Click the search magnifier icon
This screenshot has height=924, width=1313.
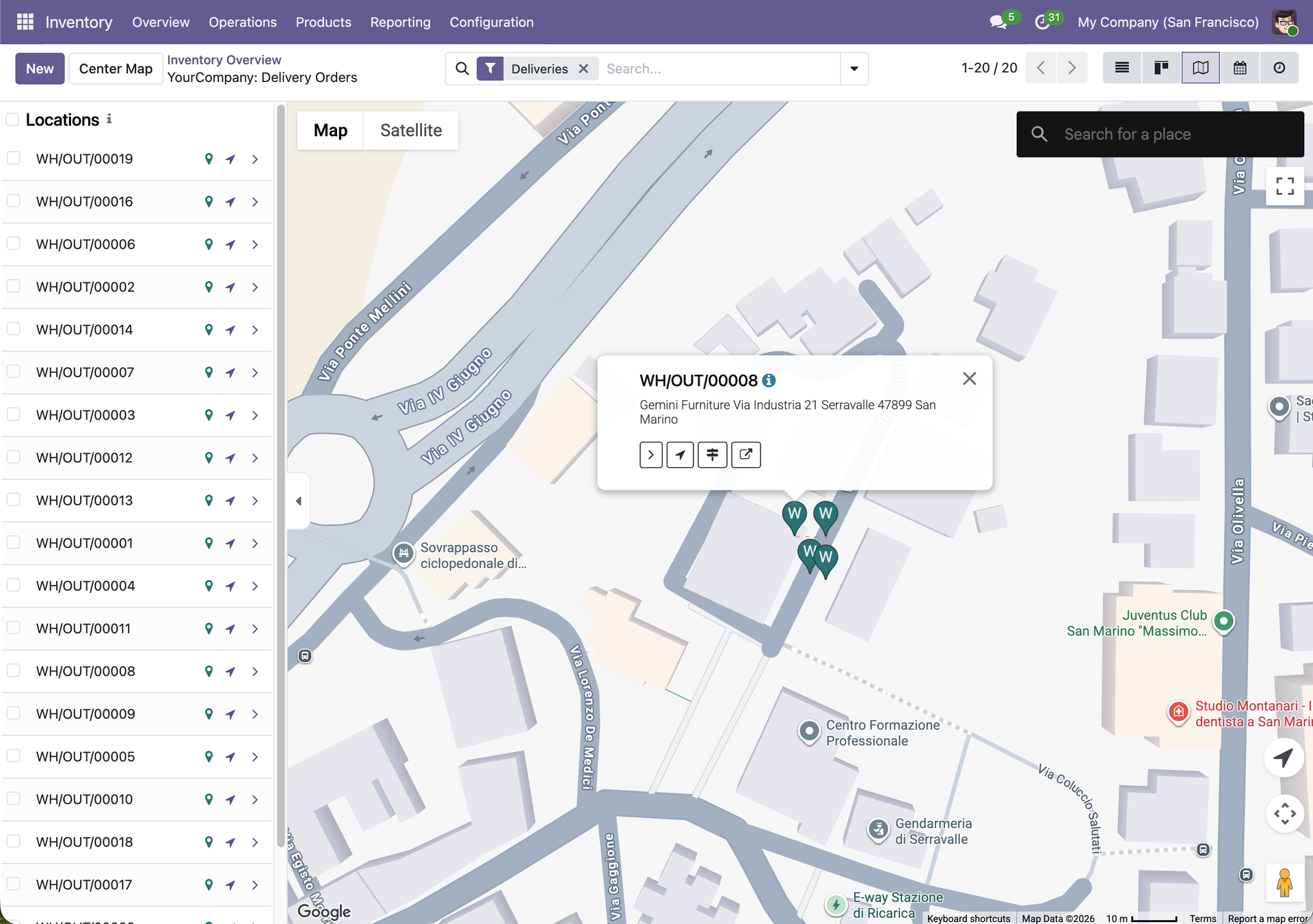462,68
